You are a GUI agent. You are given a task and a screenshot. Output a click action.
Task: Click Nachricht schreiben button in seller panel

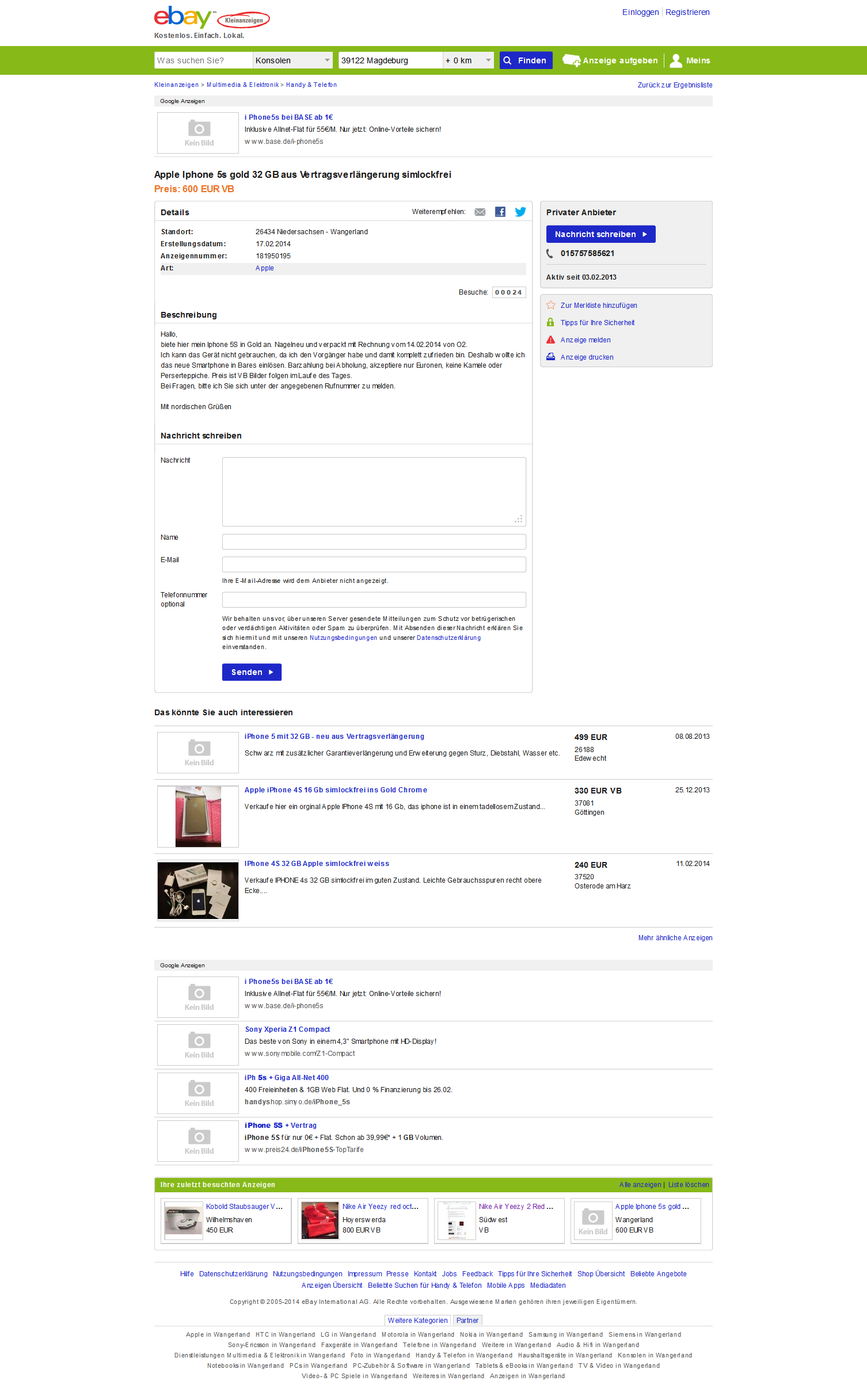click(x=600, y=234)
